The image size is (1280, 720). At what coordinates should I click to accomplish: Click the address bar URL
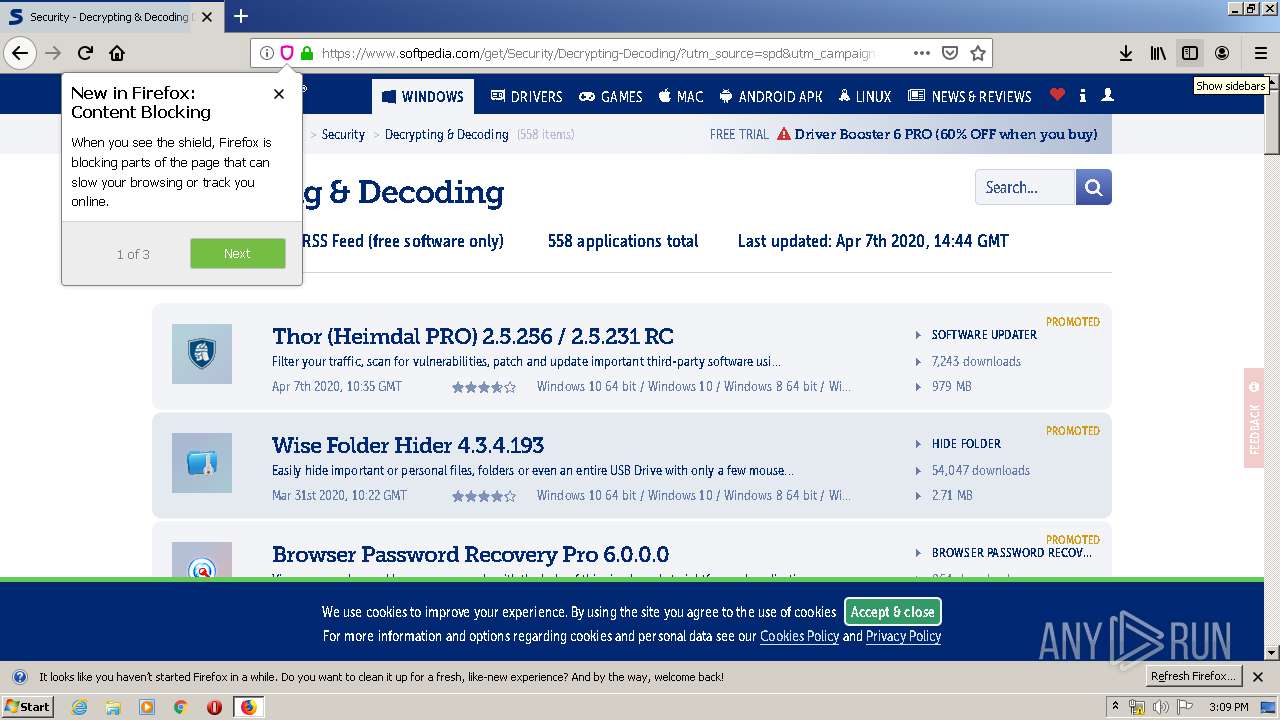point(598,53)
